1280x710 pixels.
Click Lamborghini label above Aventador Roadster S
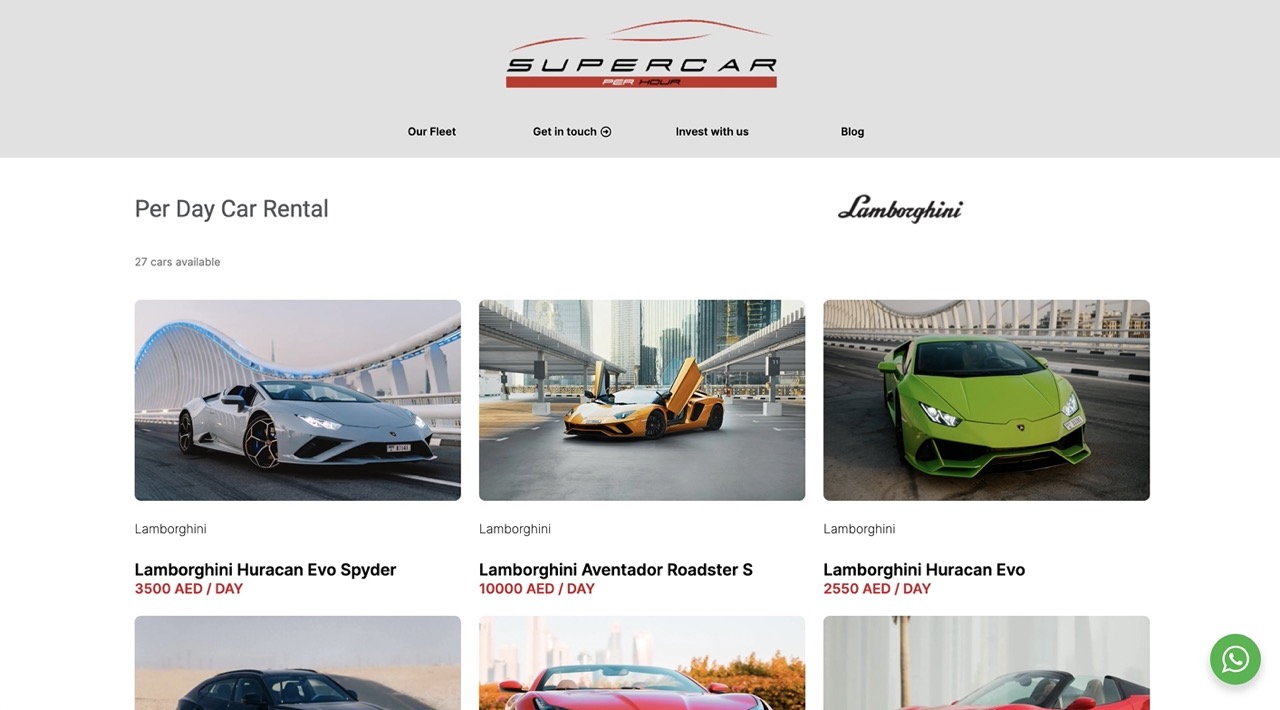[515, 529]
